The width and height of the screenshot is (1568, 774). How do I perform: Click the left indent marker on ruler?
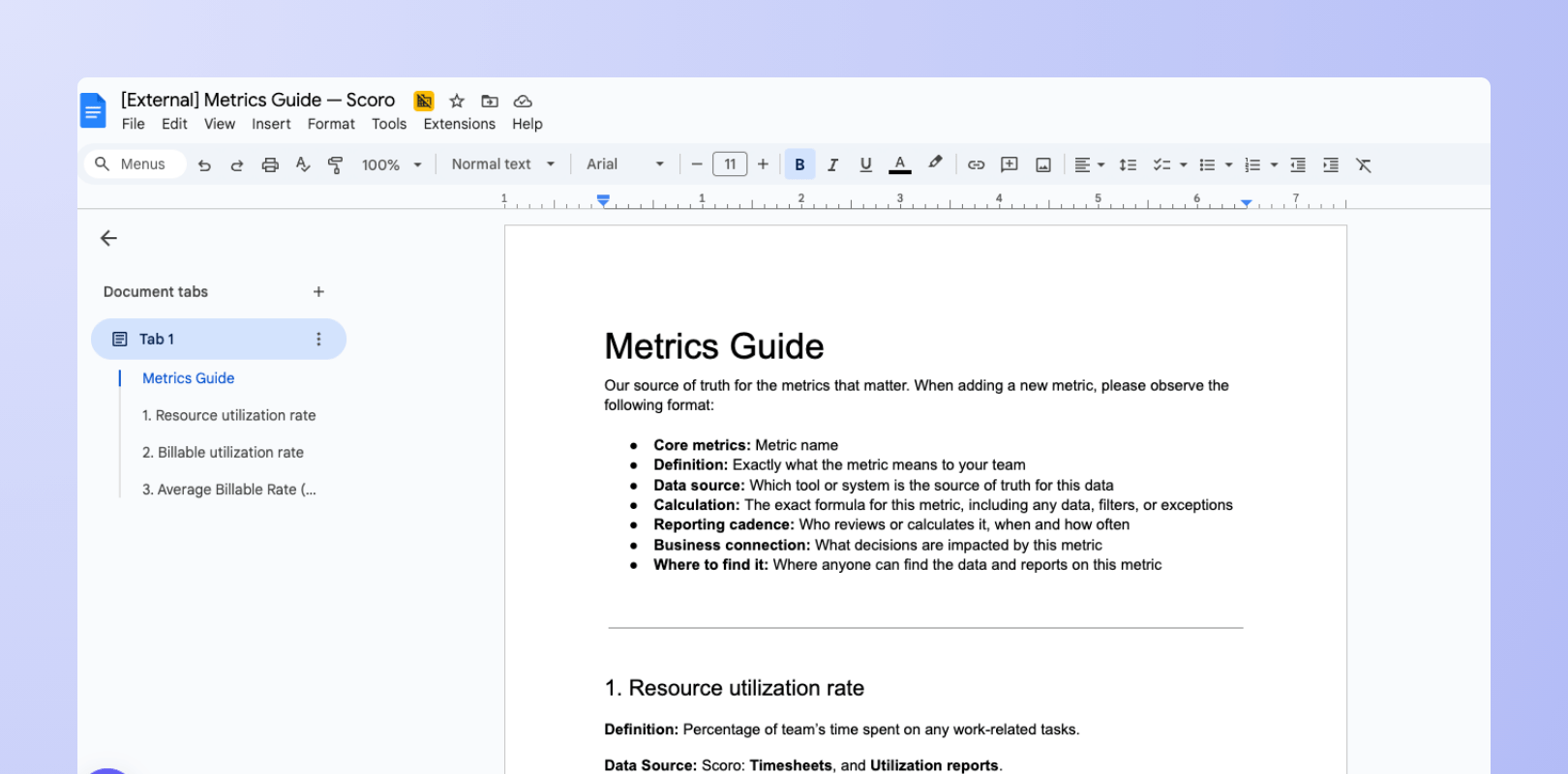pyautogui.click(x=603, y=200)
